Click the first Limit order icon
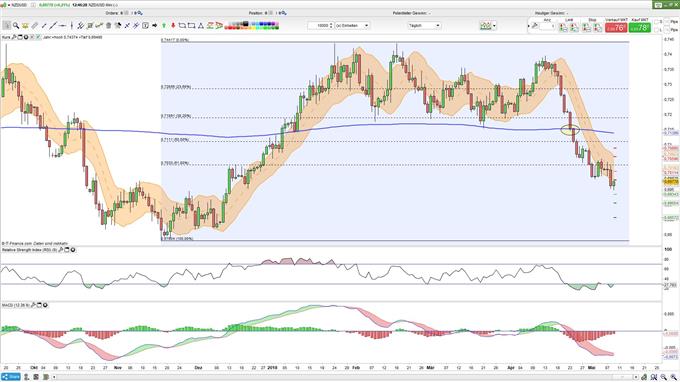This screenshot has height=382, width=680. (562, 28)
